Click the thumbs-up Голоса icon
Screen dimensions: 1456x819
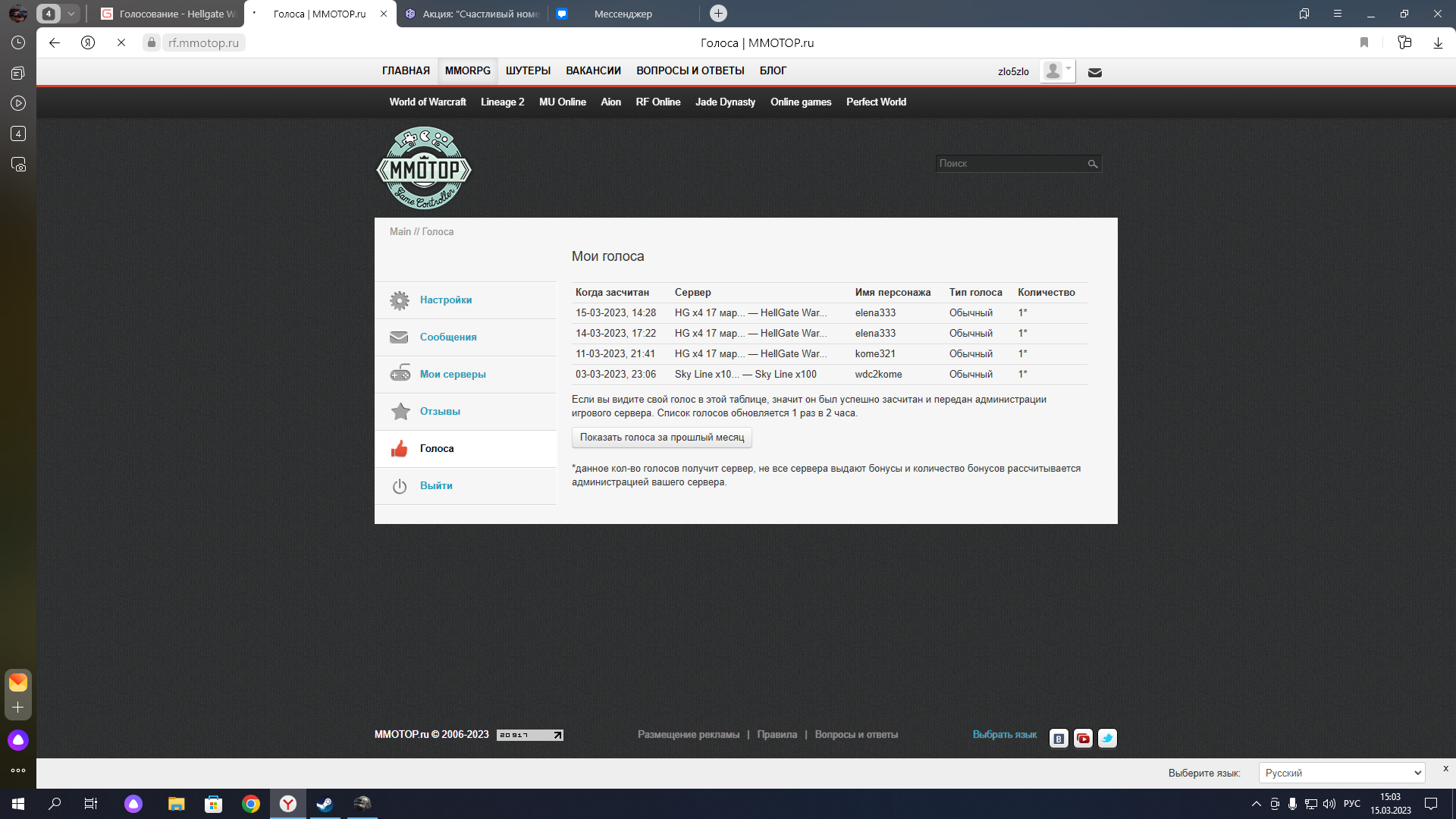click(x=400, y=448)
